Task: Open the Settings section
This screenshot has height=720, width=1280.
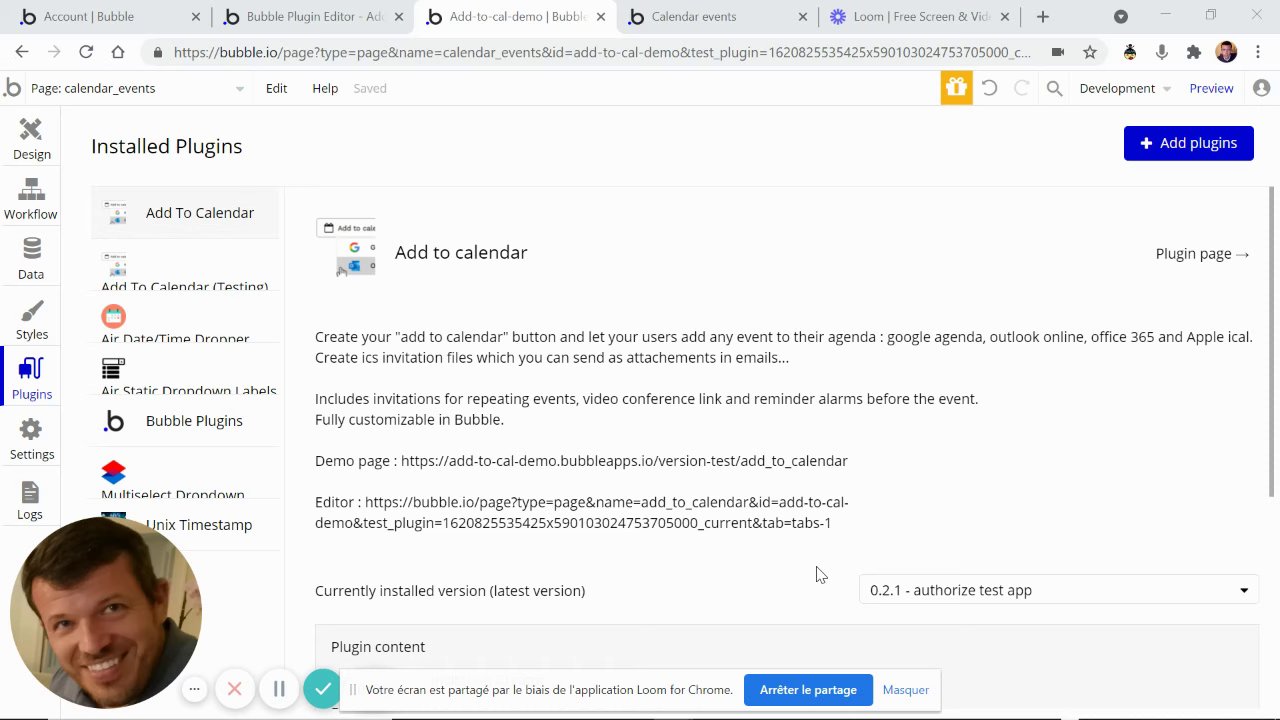Action: click(31, 439)
